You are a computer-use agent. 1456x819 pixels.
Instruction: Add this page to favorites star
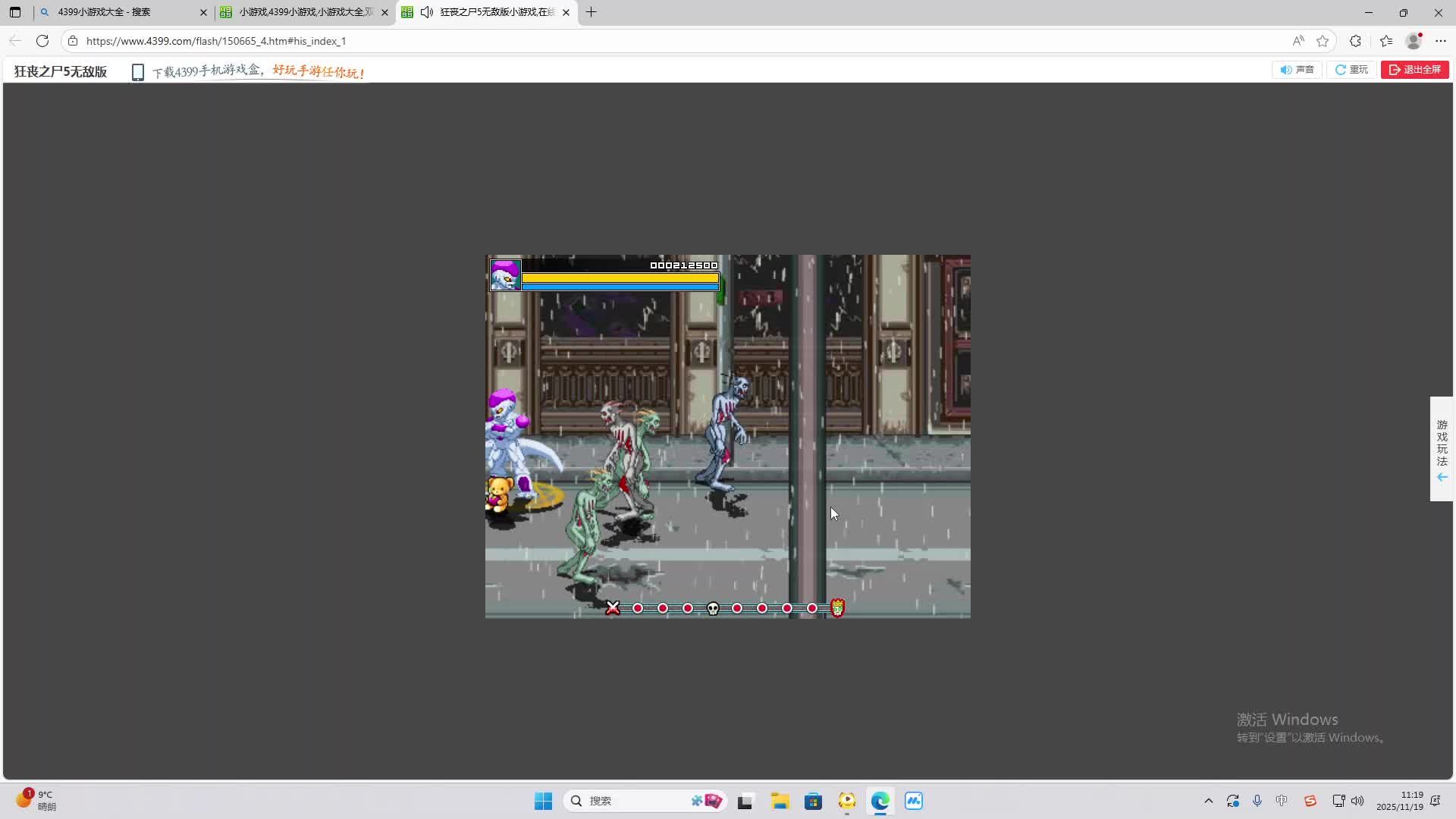click(x=1323, y=41)
